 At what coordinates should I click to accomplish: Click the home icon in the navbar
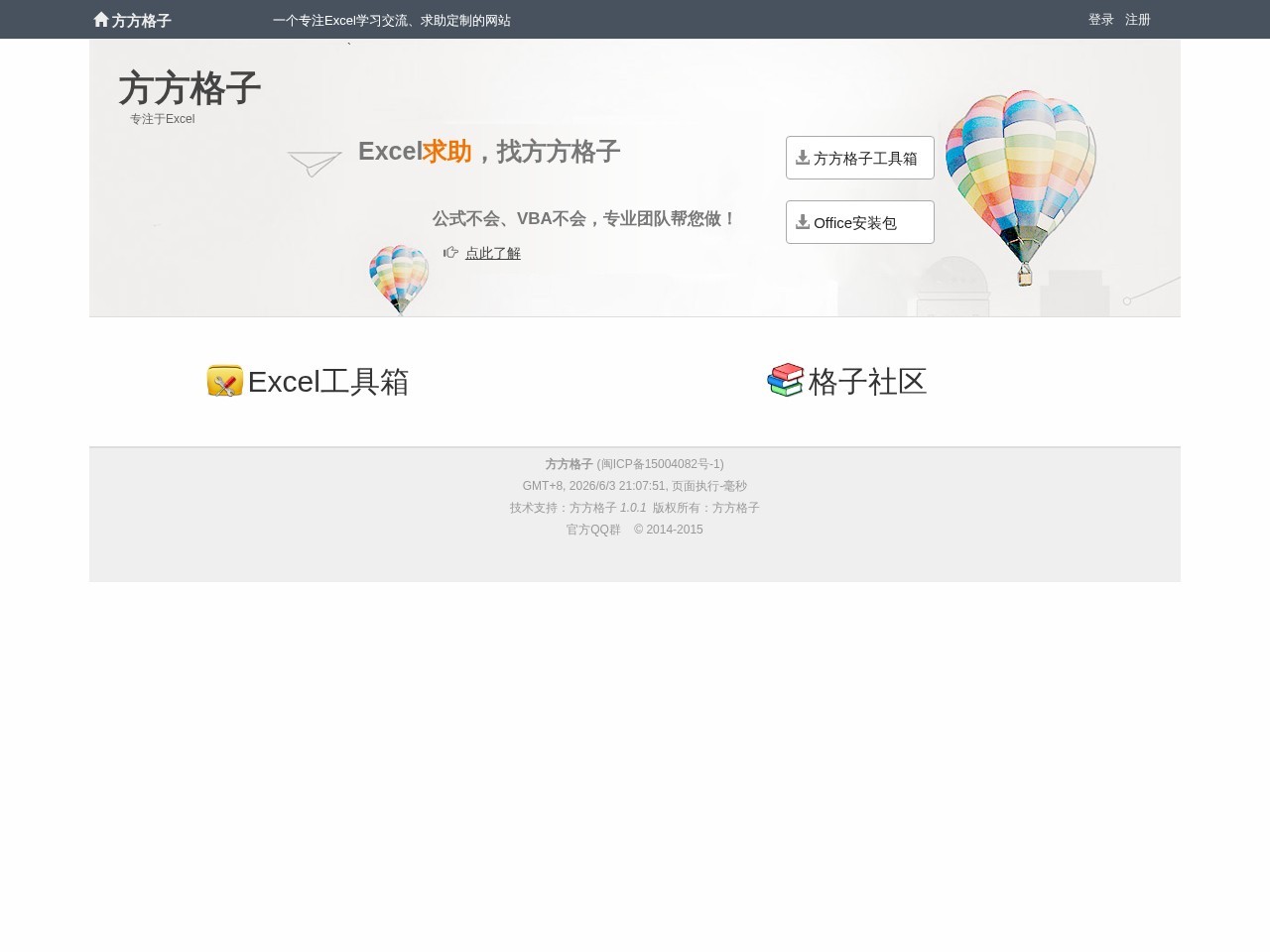pos(101,19)
